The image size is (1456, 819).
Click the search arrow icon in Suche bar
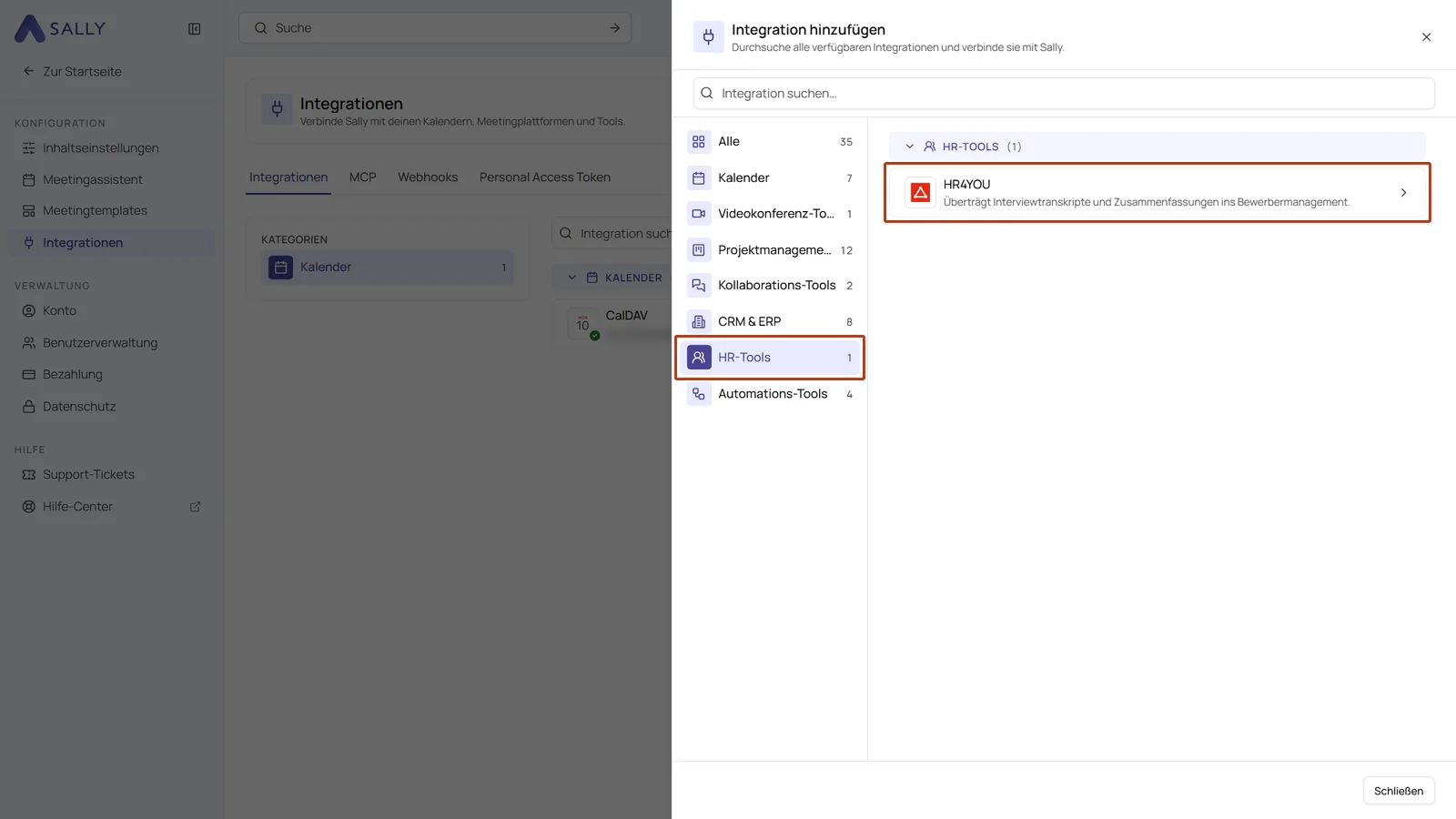(x=615, y=28)
